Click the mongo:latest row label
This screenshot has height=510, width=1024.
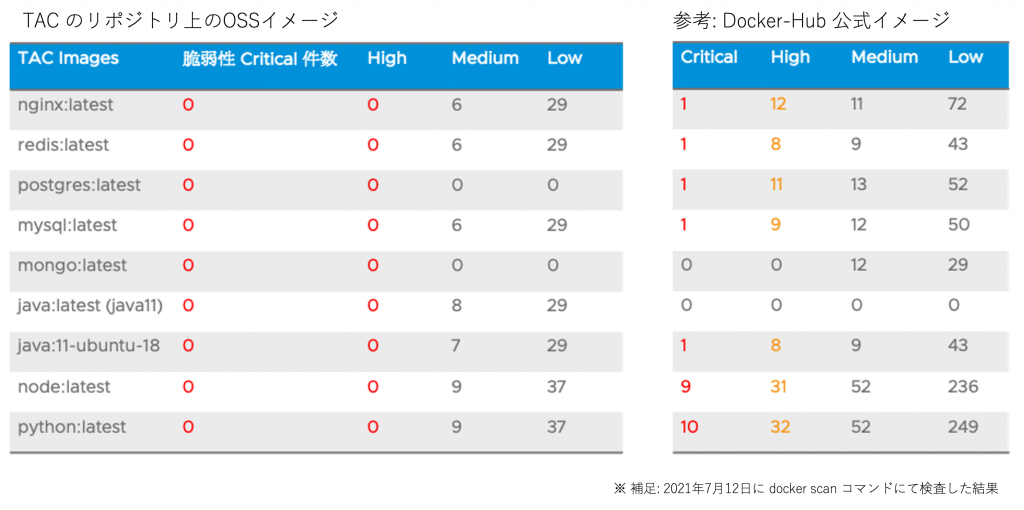point(72,265)
